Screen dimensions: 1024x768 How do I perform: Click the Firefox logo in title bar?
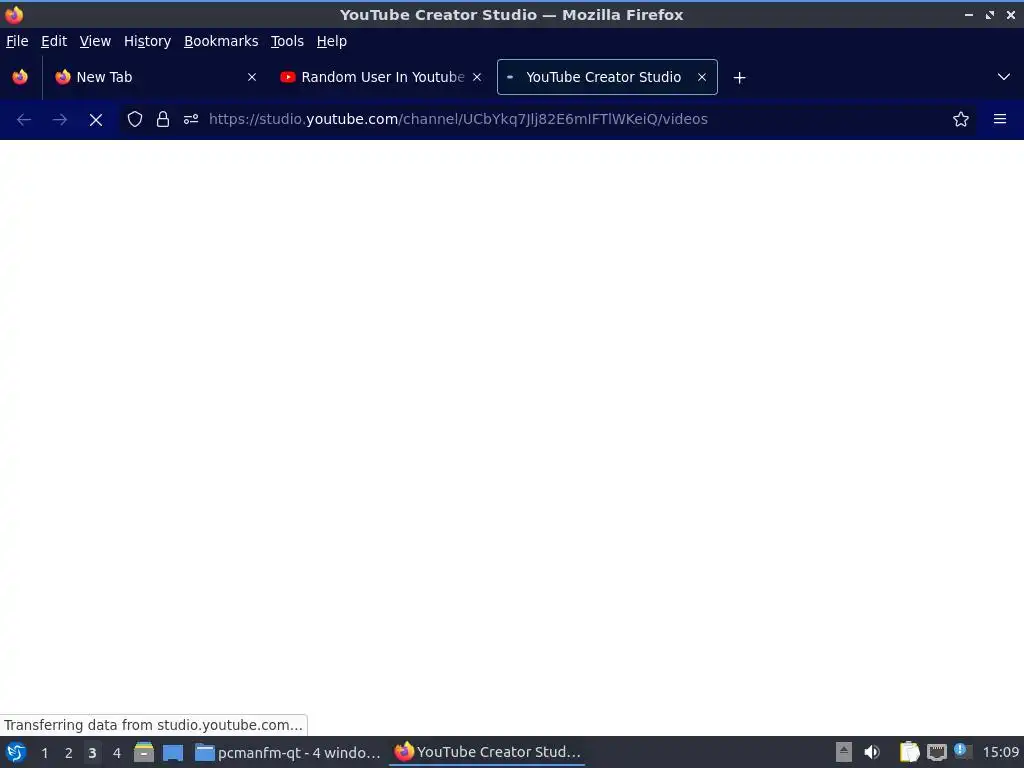[x=14, y=14]
